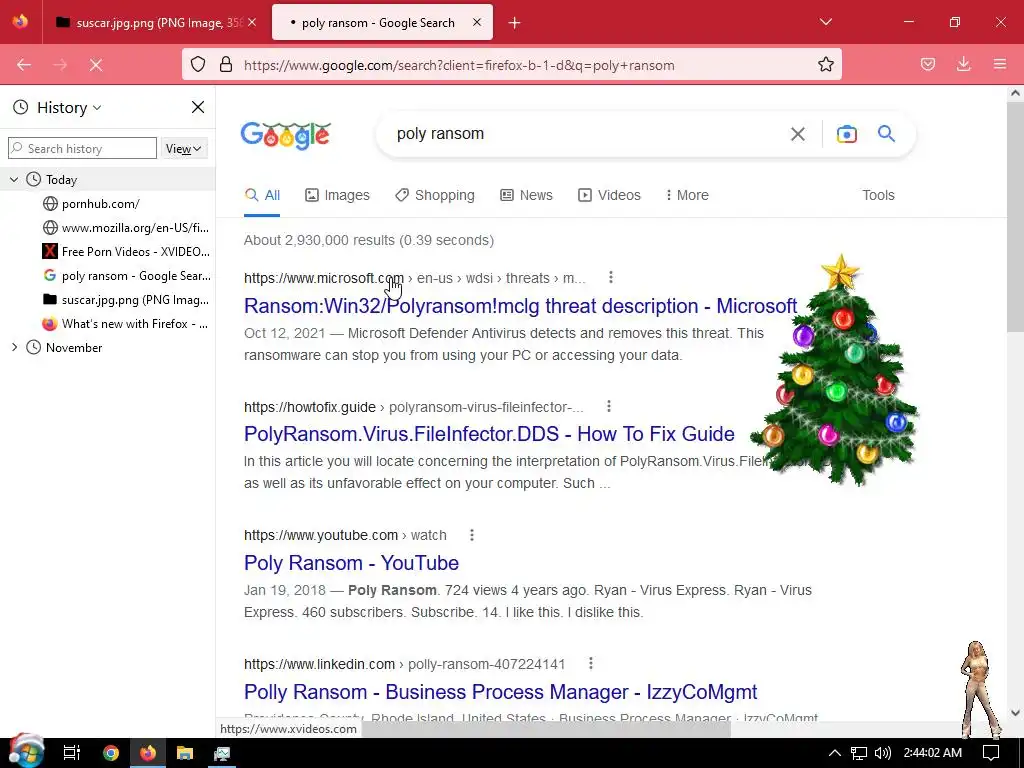Click the dancing woman desktop figure
The height and width of the screenshot is (768, 1024).
tap(980, 689)
